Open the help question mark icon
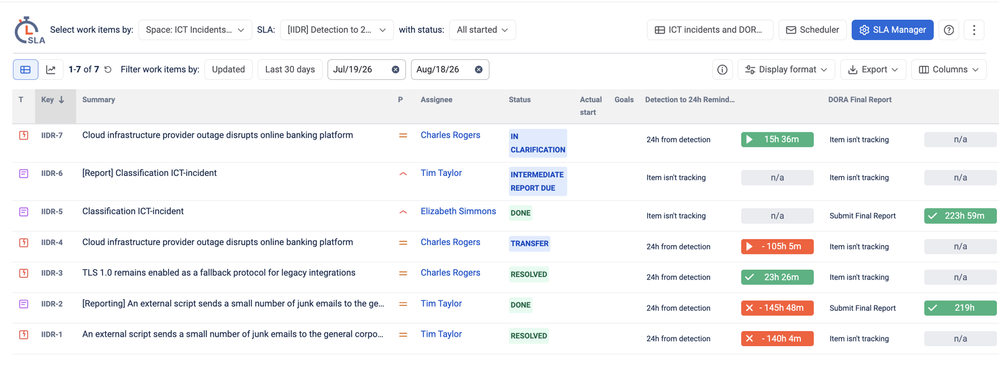This screenshot has height=368, width=999. [949, 30]
